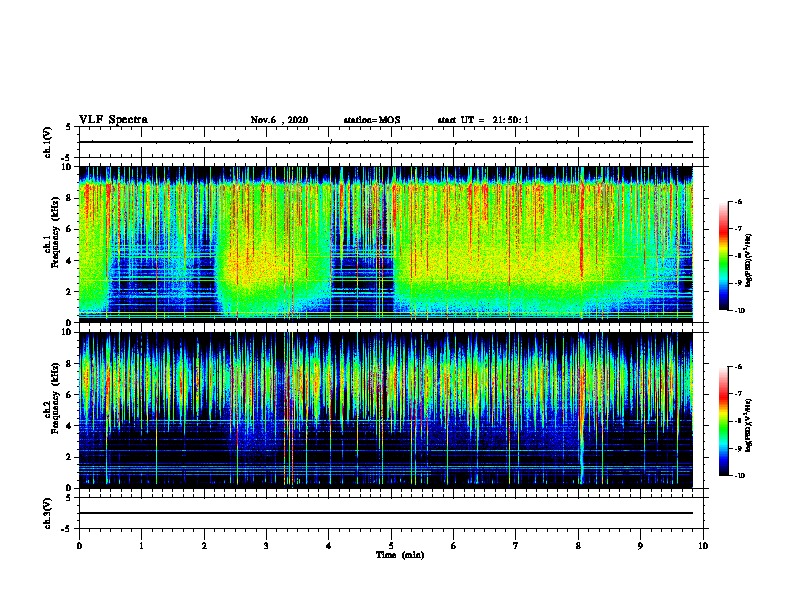
Task: Click the time axis tick label '0'
Action: 79,546
